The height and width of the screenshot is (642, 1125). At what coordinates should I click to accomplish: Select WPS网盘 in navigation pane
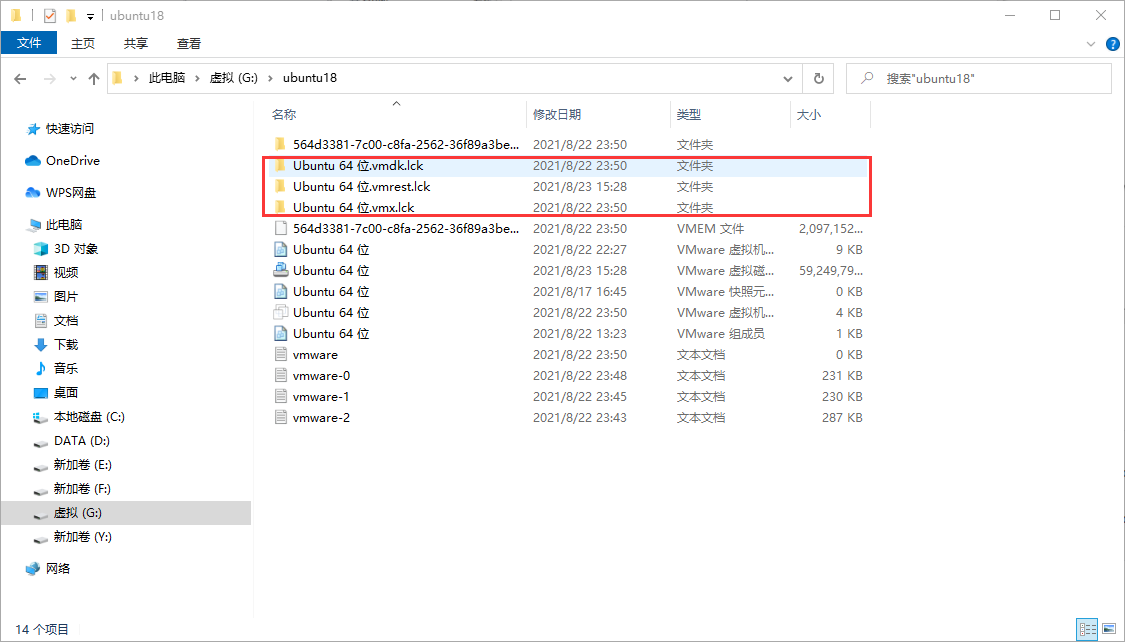[x=70, y=192]
